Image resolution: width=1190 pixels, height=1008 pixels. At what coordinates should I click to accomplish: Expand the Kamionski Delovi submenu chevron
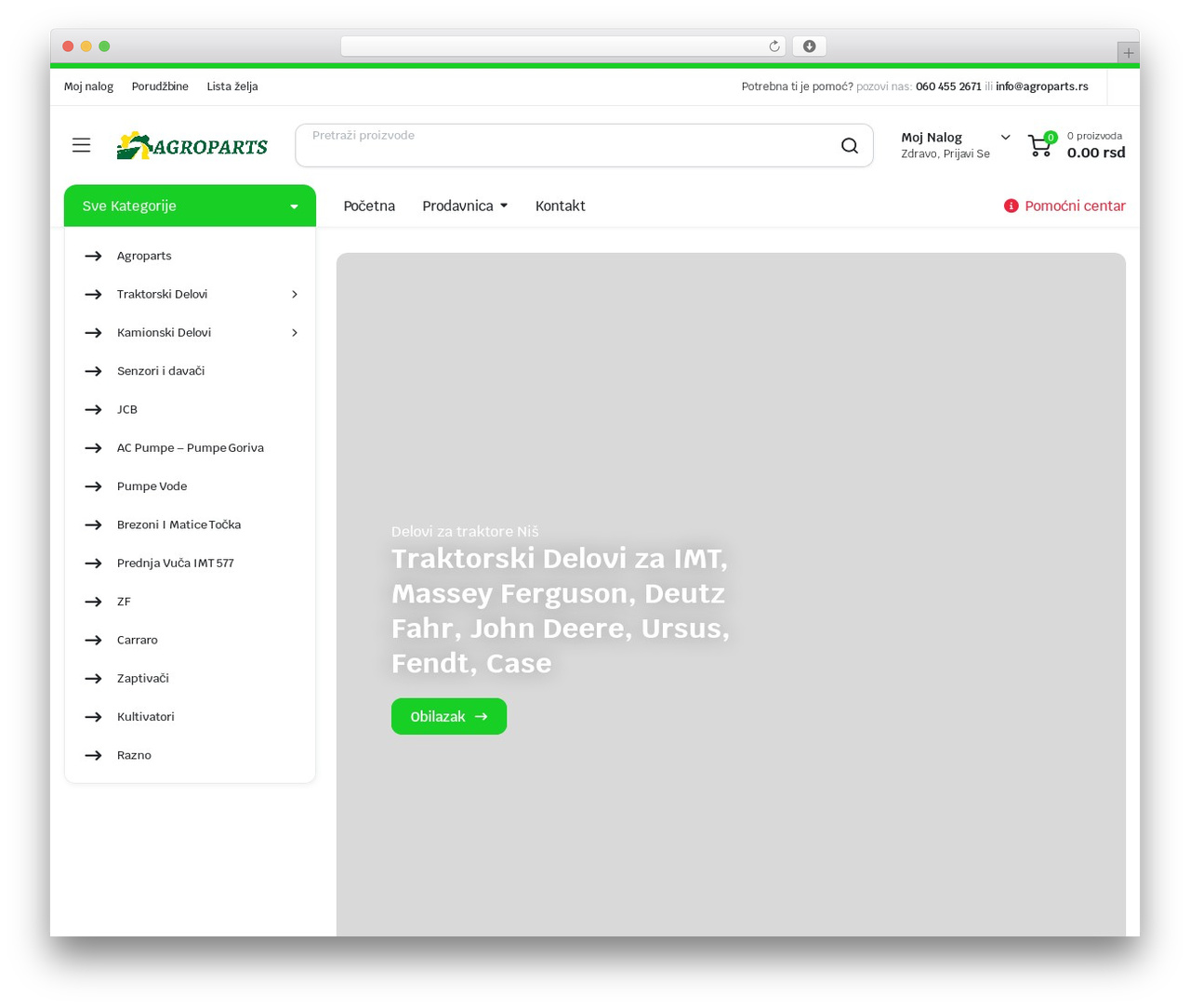pos(295,333)
